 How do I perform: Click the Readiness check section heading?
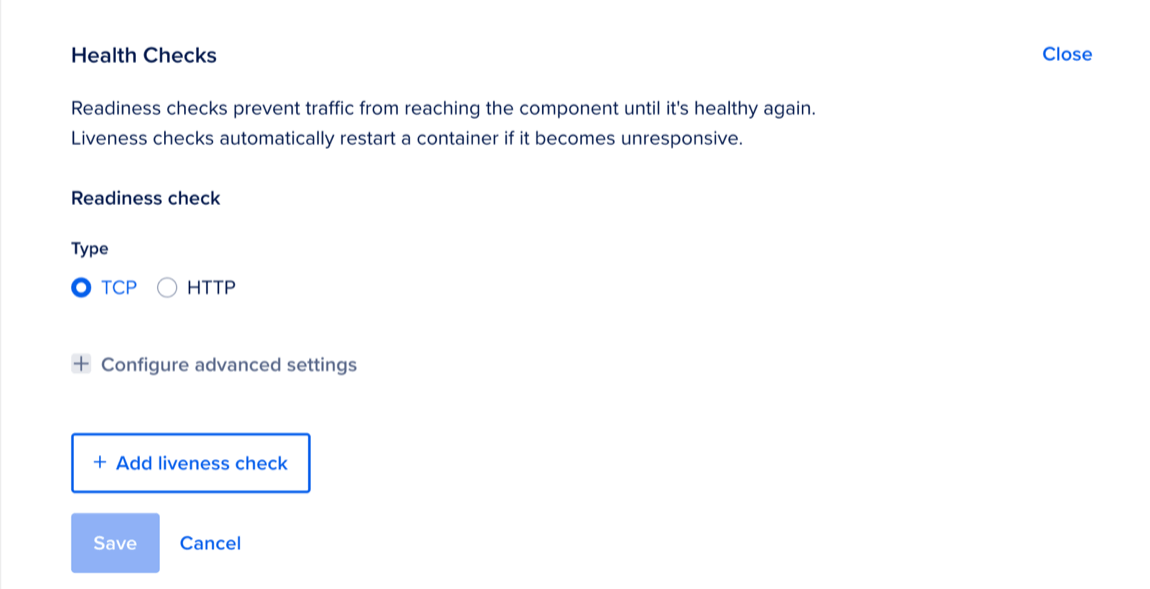(145, 198)
